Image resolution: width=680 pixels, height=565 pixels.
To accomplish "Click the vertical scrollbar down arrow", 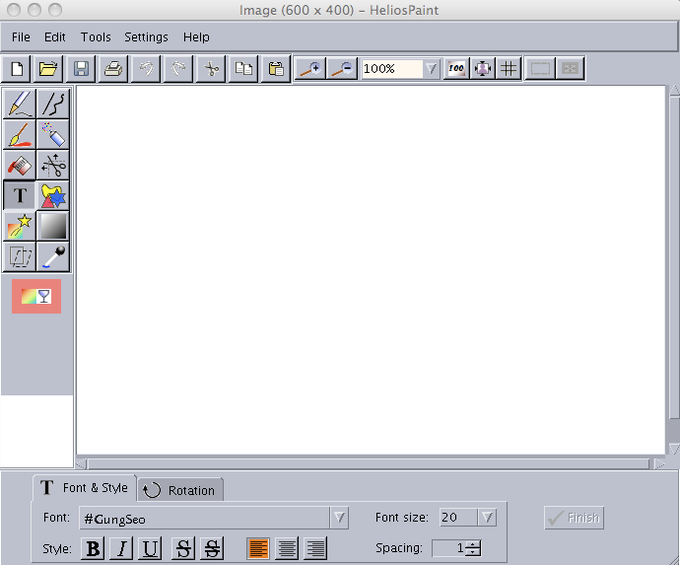I will [674, 449].
